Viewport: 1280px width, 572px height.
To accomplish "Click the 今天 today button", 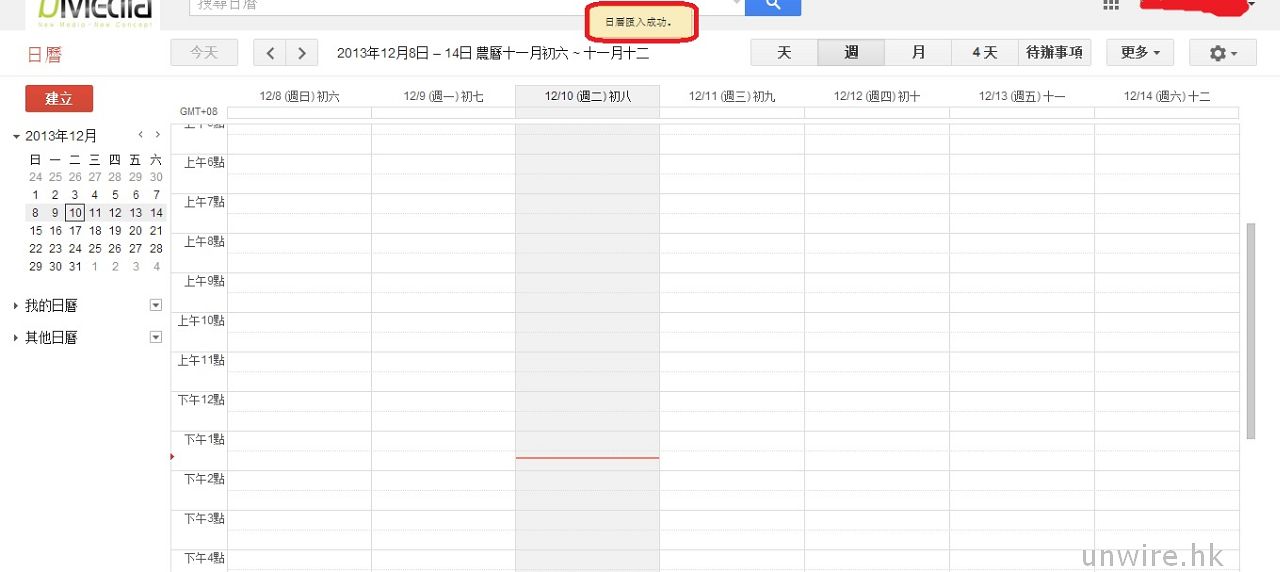I will click(204, 53).
